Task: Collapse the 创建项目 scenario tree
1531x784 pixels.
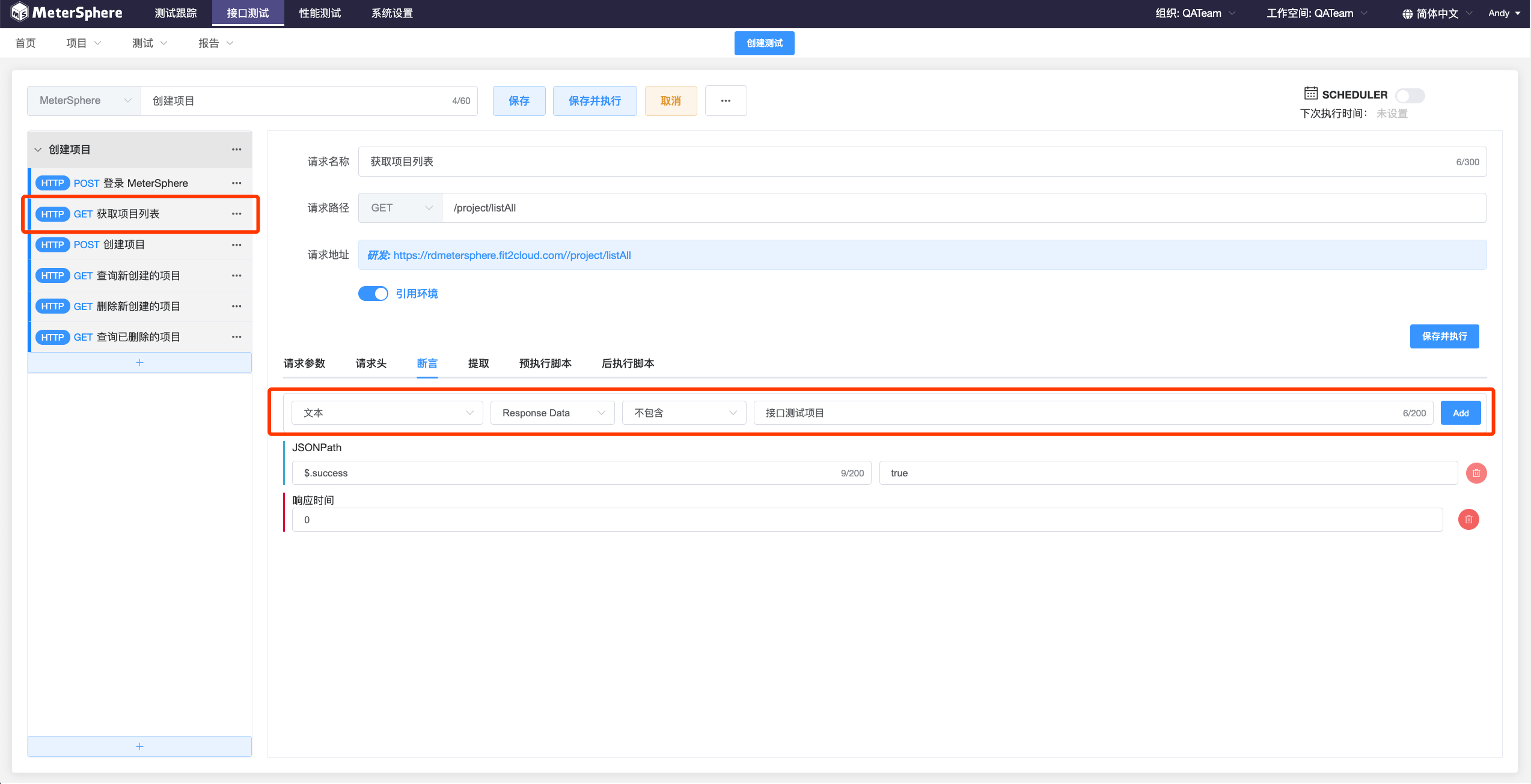Action: (x=38, y=150)
